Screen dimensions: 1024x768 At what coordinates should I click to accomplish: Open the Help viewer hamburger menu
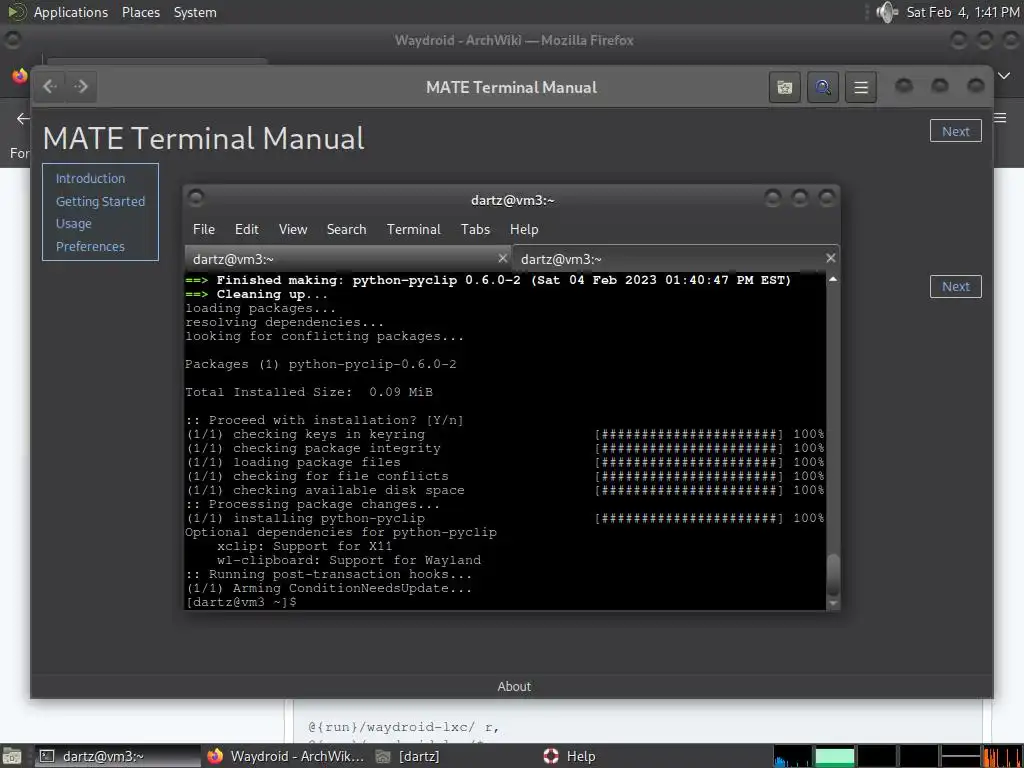861,87
